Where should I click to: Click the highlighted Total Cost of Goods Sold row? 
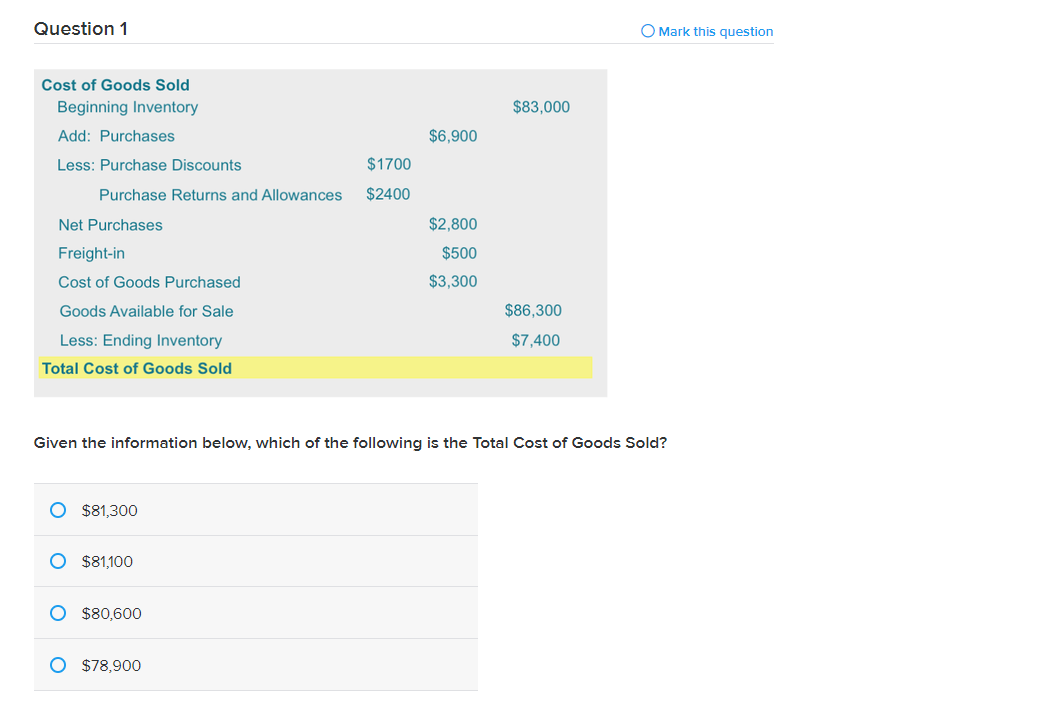pos(136,368)
